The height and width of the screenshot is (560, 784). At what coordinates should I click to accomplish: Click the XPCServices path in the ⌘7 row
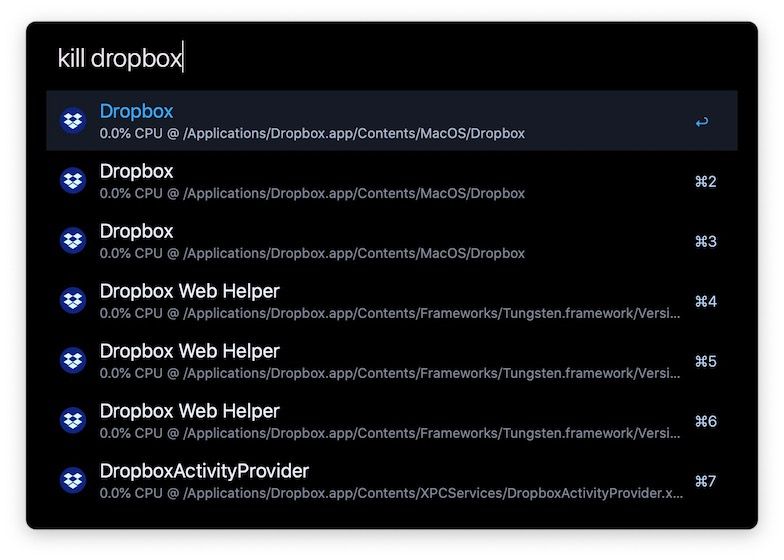tap(433, 494)
